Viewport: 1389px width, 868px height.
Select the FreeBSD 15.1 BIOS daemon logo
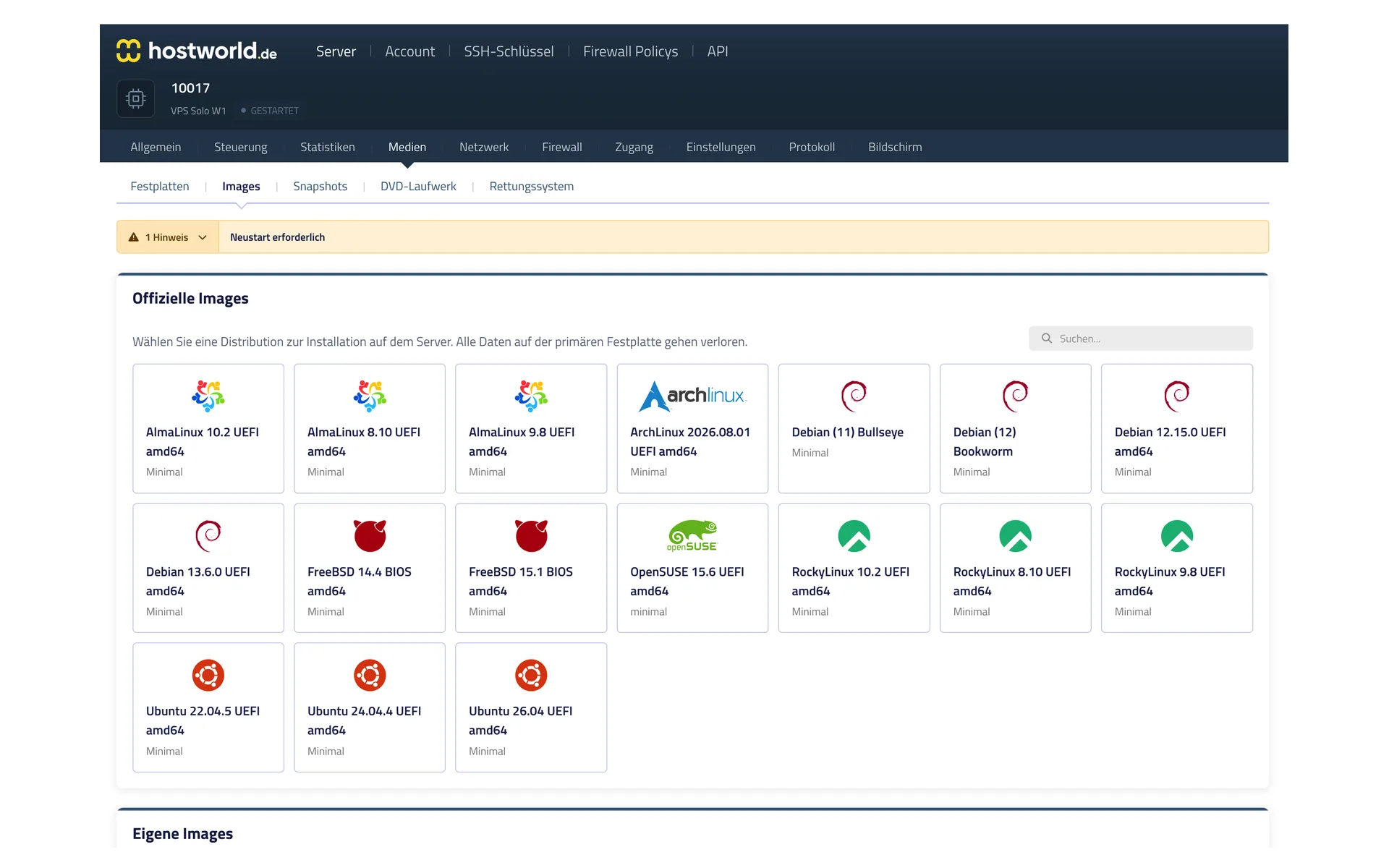(531, 535)
